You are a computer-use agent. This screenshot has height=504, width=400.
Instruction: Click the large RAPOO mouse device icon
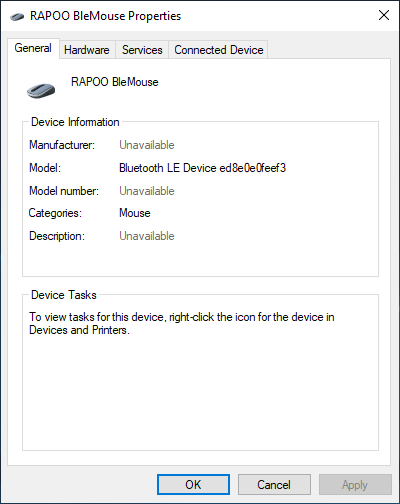point(41,91)
